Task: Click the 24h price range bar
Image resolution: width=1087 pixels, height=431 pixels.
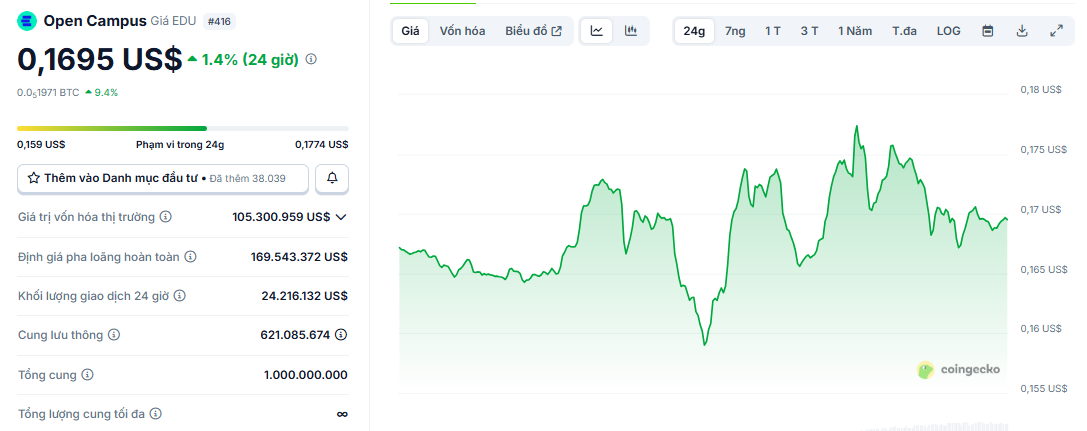Action: (183, 128)
